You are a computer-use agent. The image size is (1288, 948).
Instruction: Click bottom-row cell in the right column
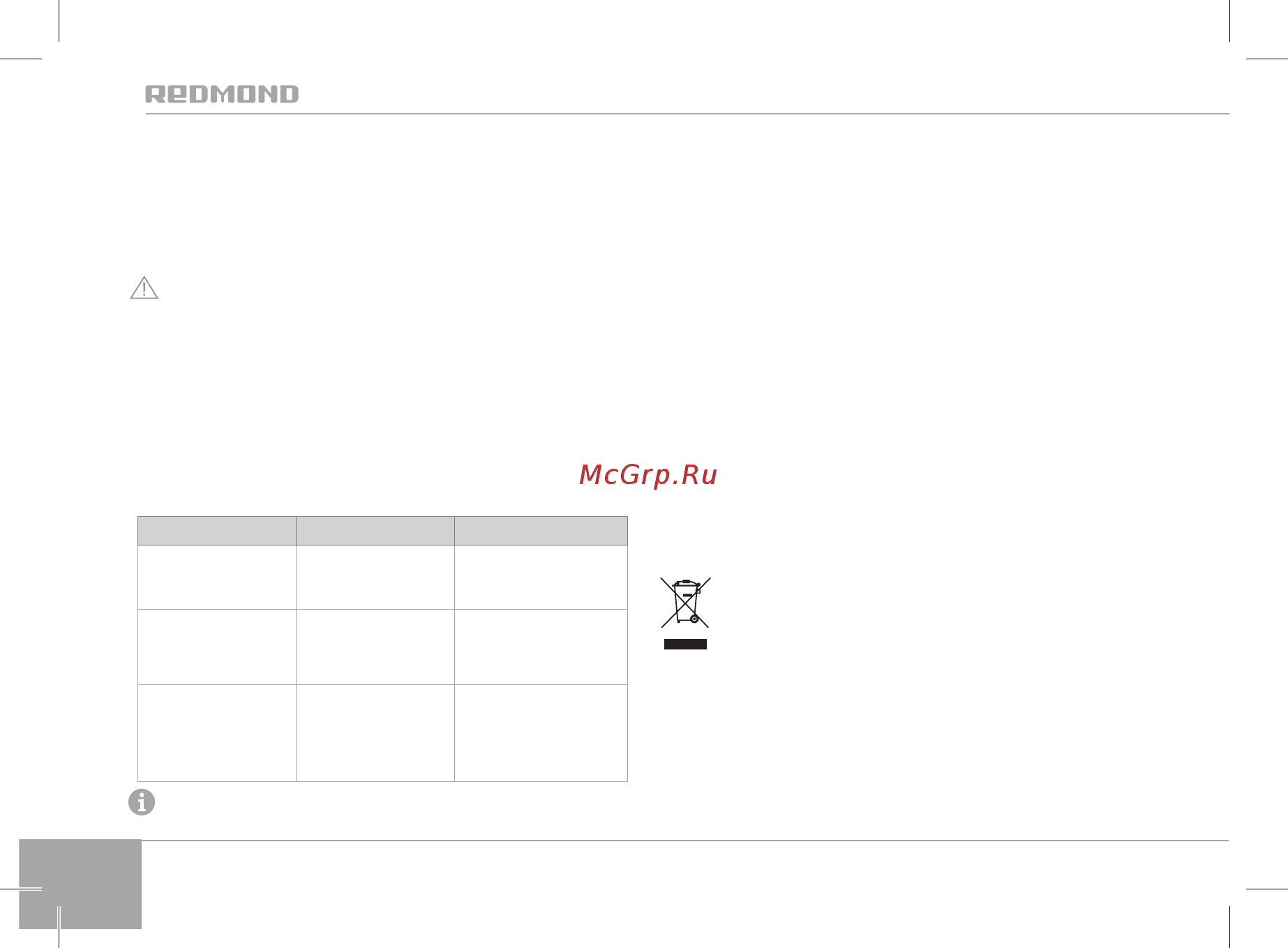541,733
